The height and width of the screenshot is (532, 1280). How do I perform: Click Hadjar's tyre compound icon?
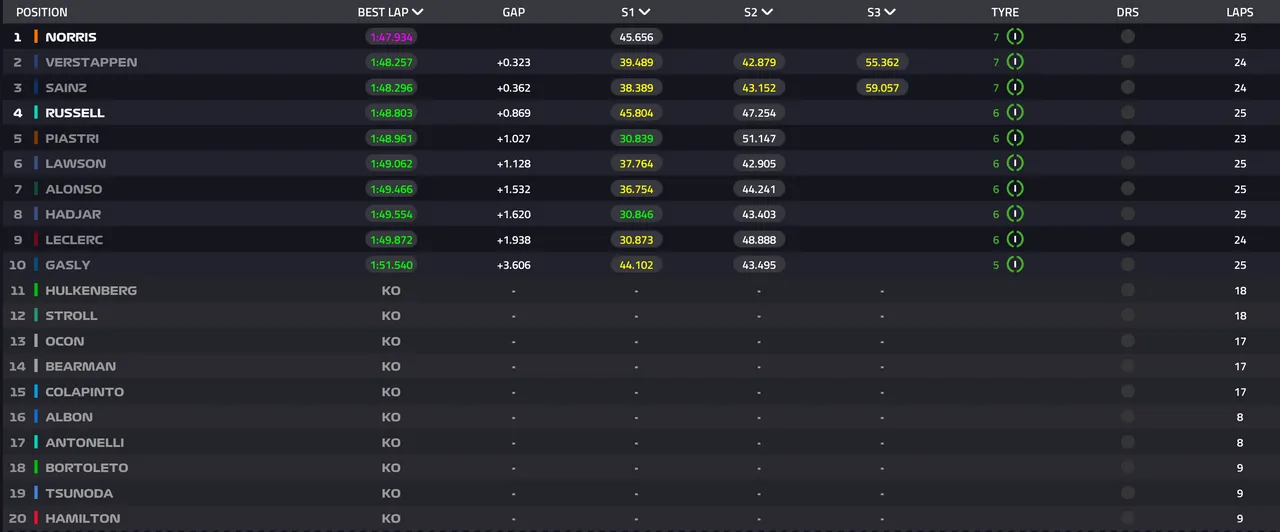click(x=1015, y=214)
